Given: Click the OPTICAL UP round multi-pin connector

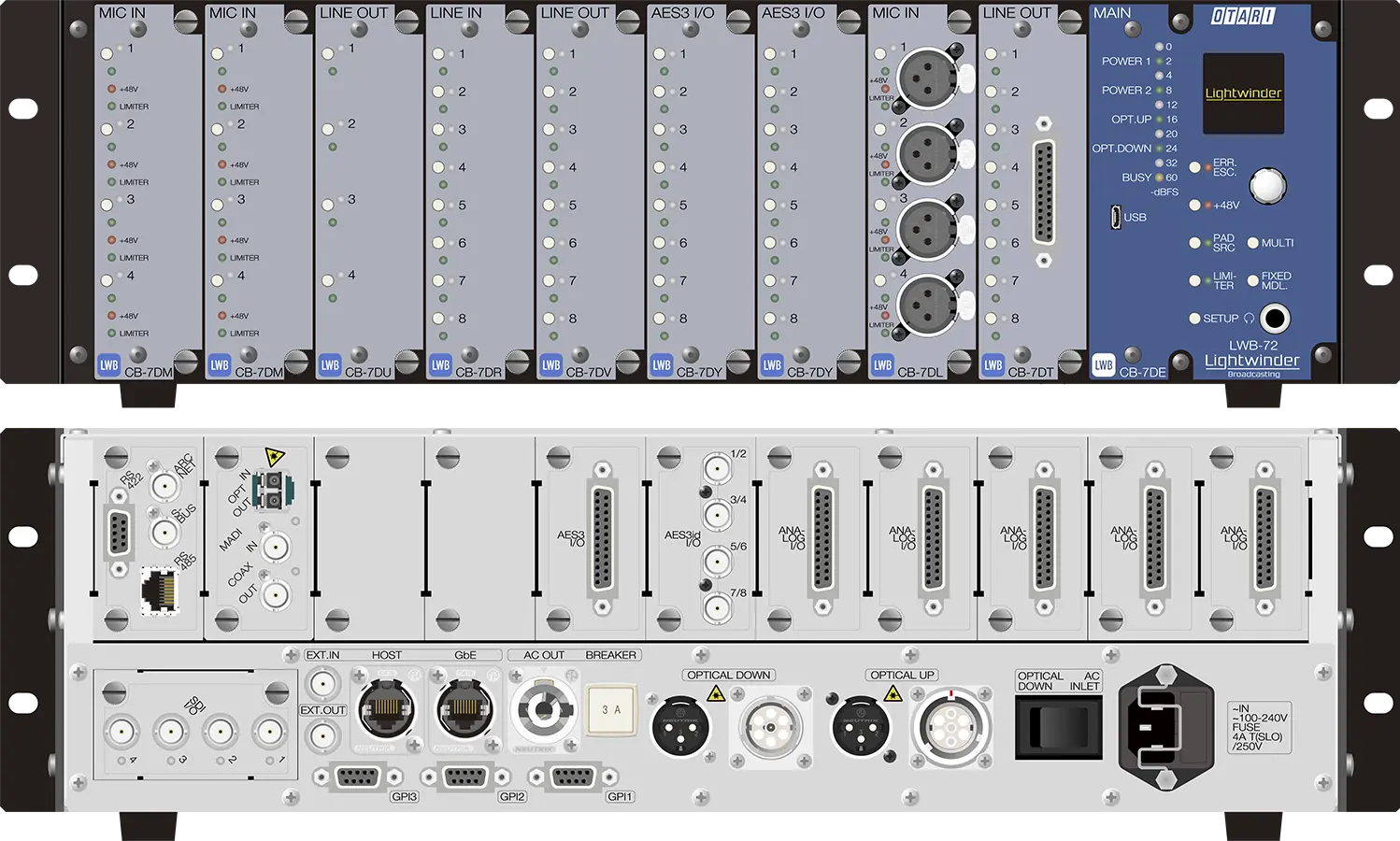Looking at the screenshot, I should (951, 726).
